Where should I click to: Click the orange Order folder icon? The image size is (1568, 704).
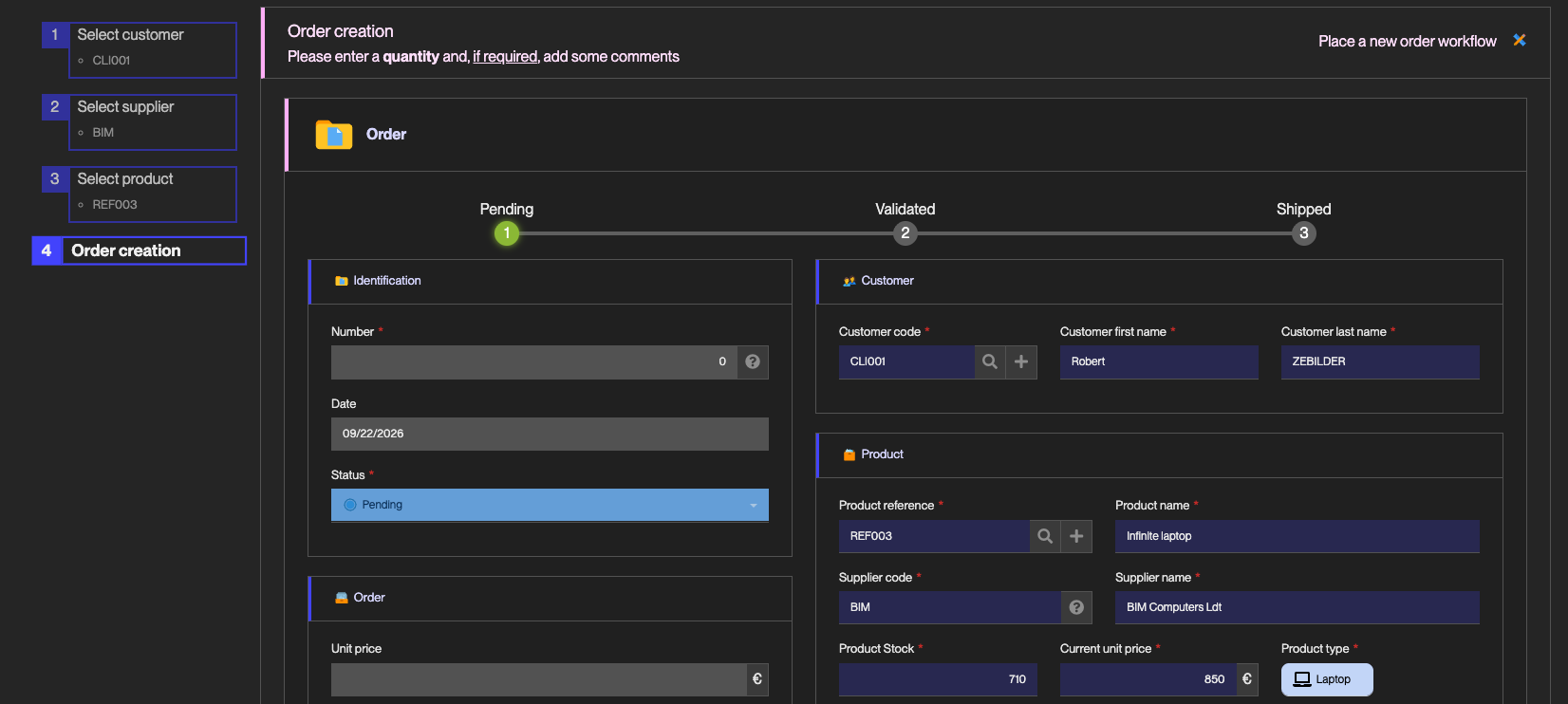point(334,135)
